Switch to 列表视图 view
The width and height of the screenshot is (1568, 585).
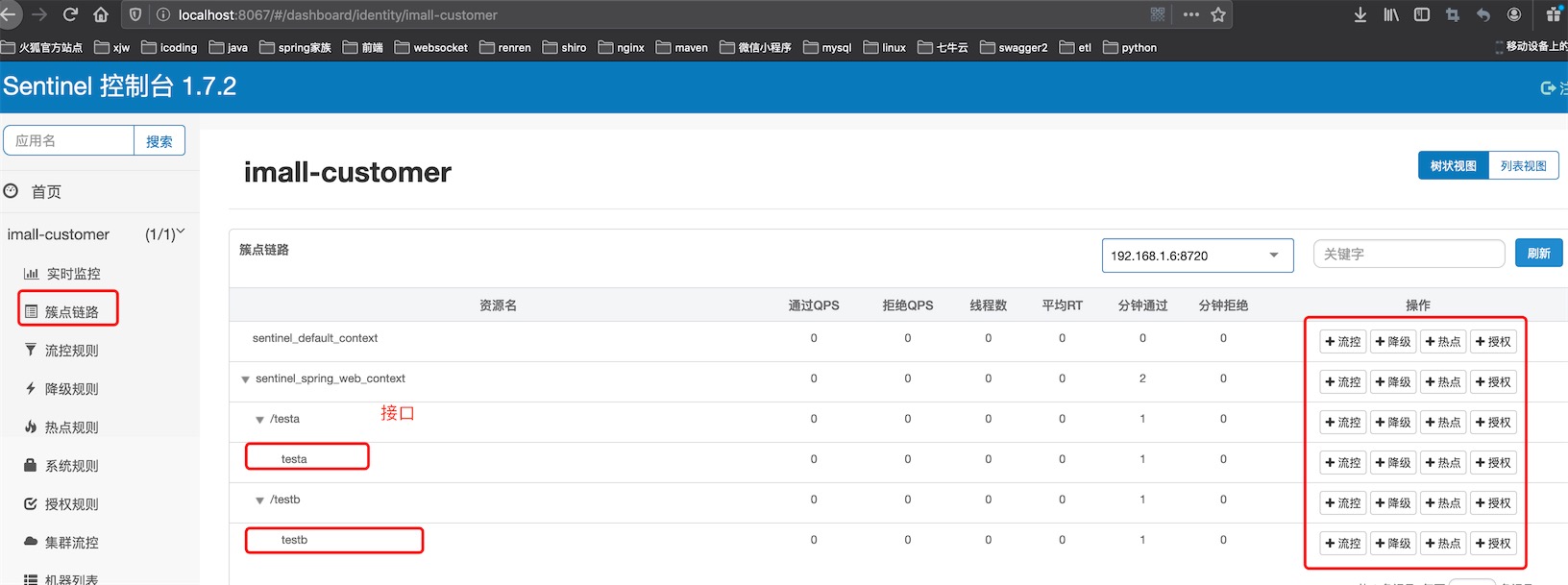click(1523, 166)
